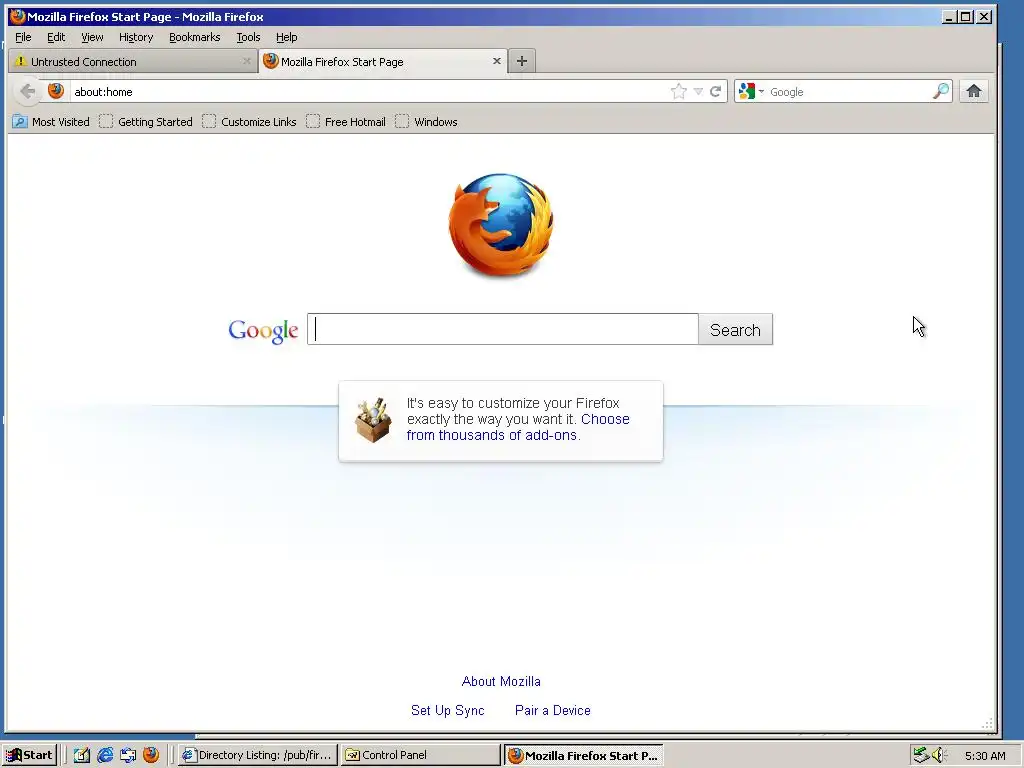1024x768 pixels.
Task: Click the Set Up Sync link
Action: pyautogui.click(x=447, y=710)
